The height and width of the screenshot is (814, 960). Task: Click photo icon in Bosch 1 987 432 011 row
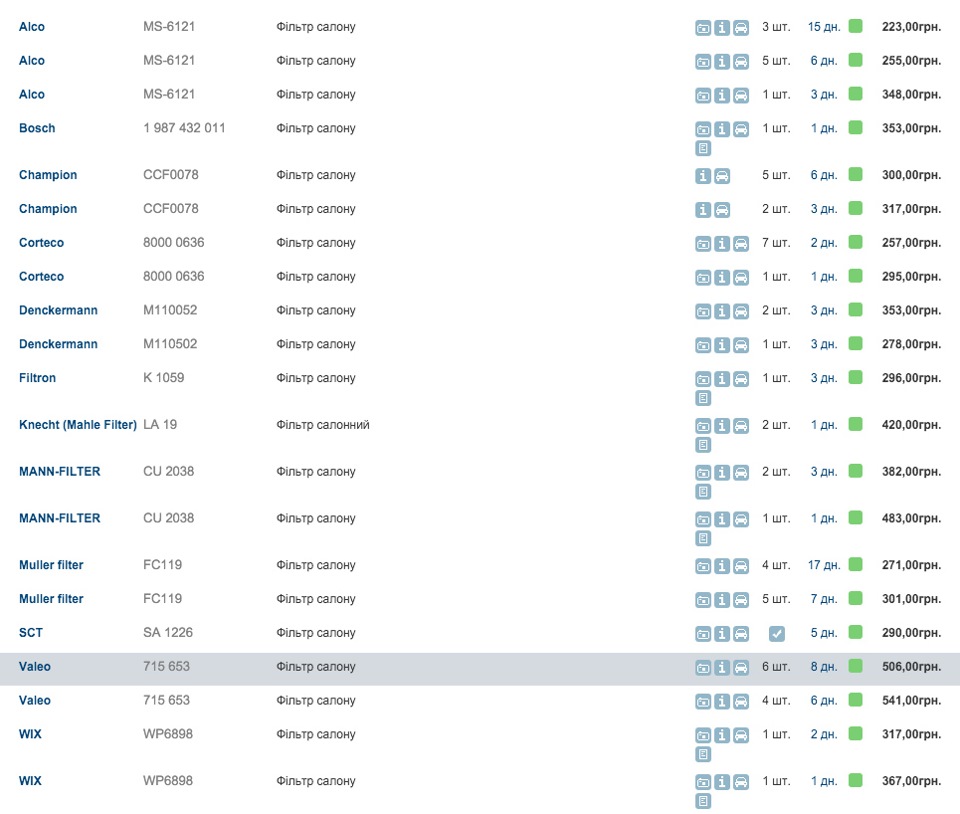click(x=703, y=129)
